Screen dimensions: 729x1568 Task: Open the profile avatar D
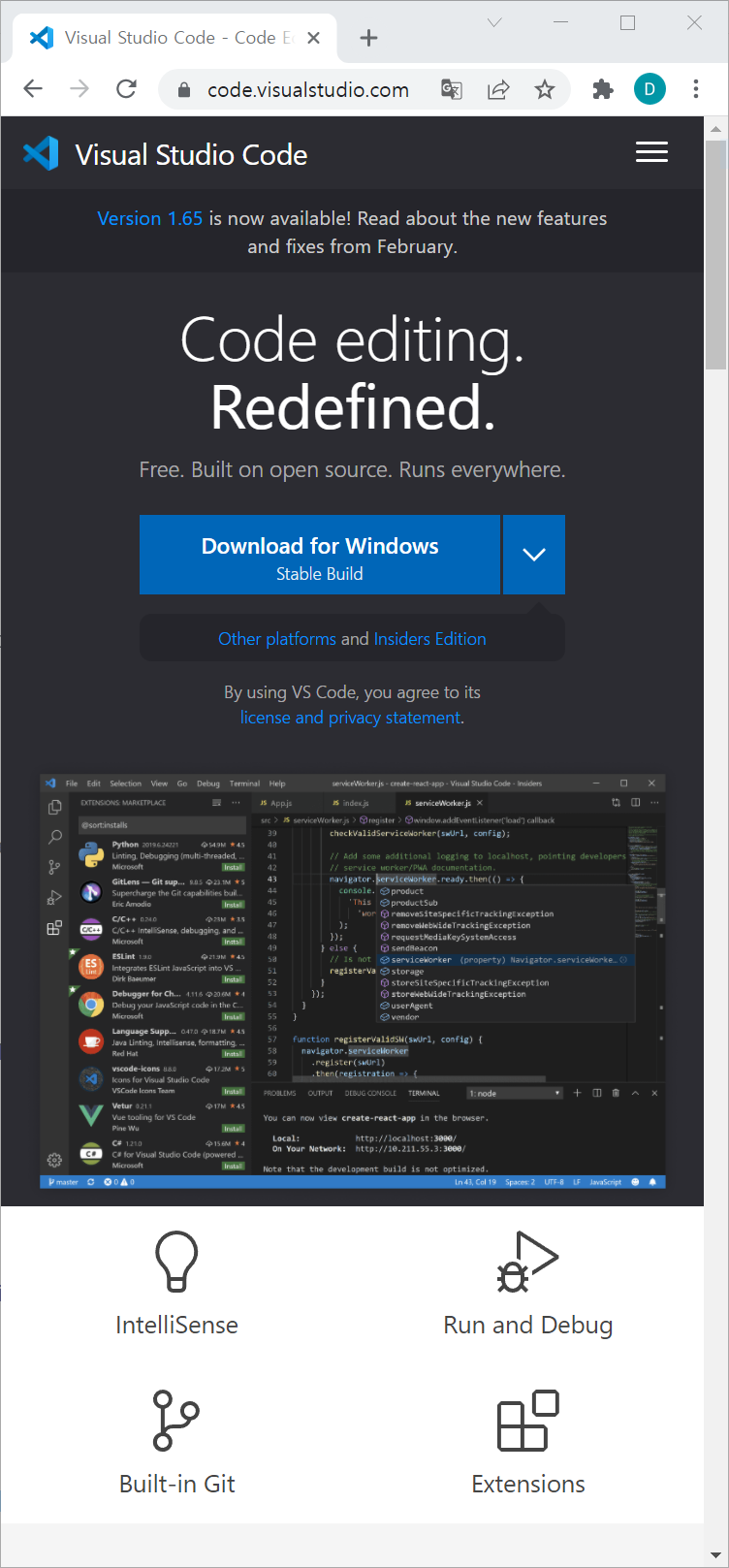650,90
